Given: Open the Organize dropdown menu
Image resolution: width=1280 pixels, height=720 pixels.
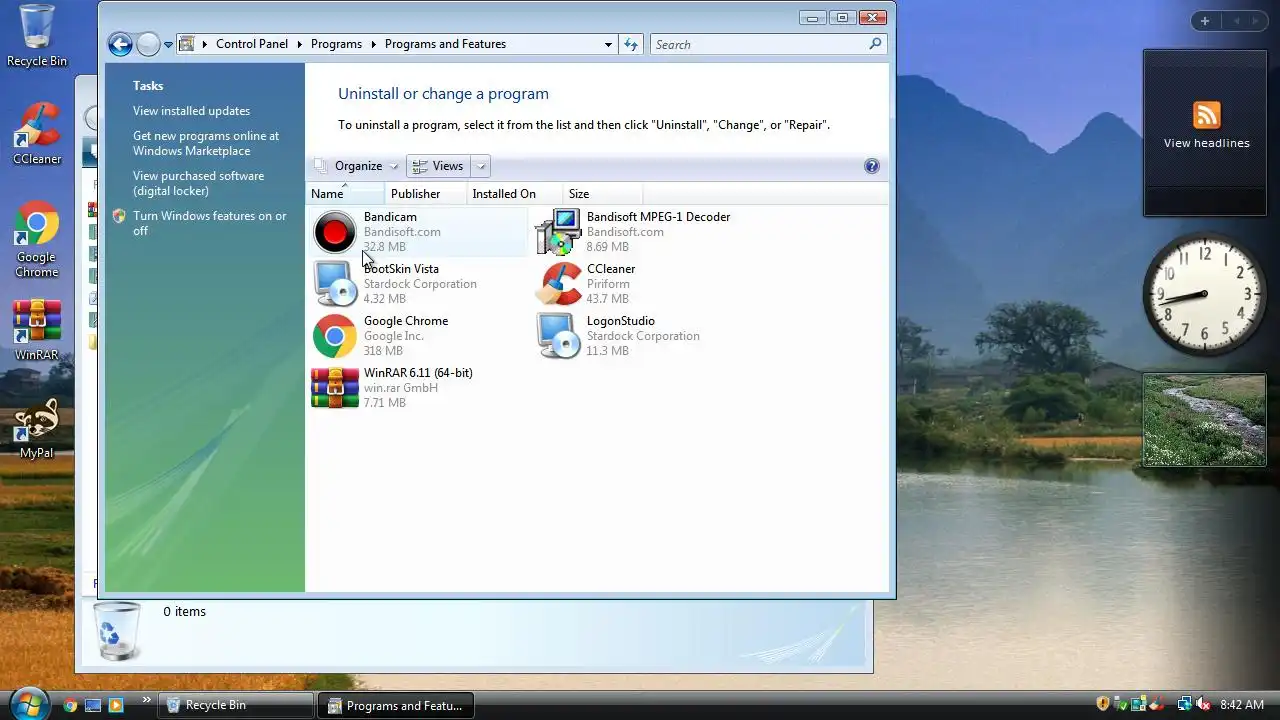Looking at the screenshot, I should 358,166.
